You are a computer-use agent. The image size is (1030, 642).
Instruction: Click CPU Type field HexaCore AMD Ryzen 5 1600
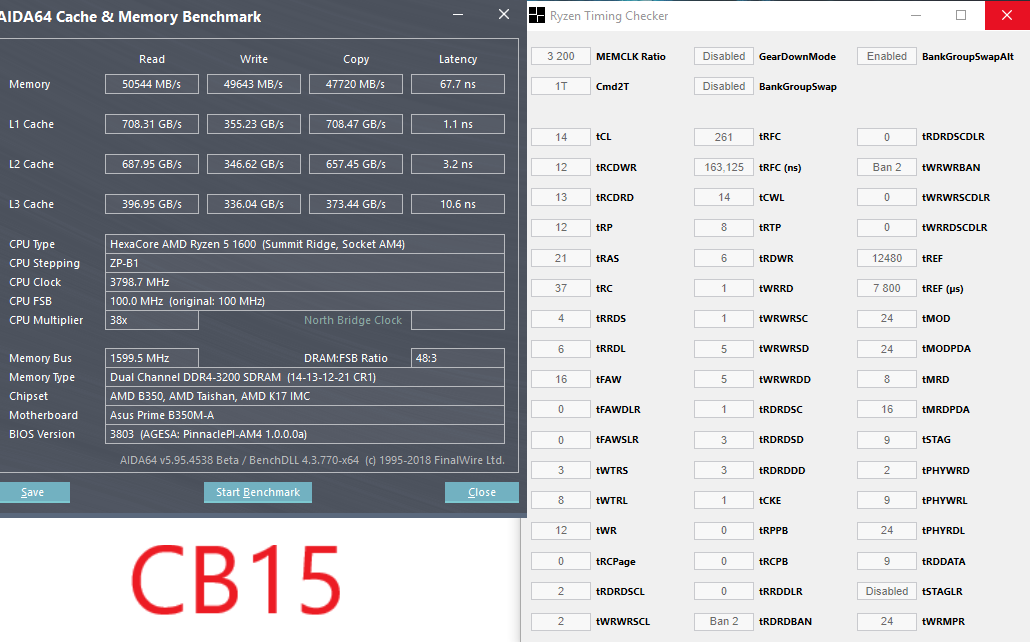(x=305, y=244)
